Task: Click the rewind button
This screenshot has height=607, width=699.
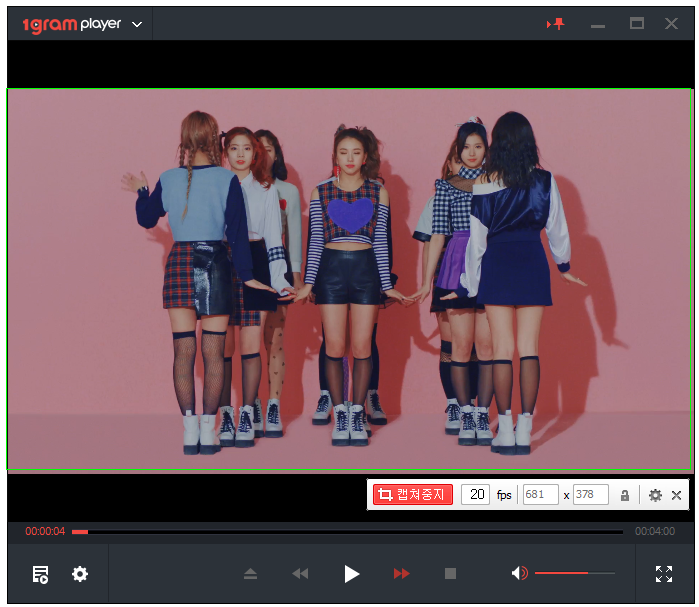Action: [x=300, y=574]
